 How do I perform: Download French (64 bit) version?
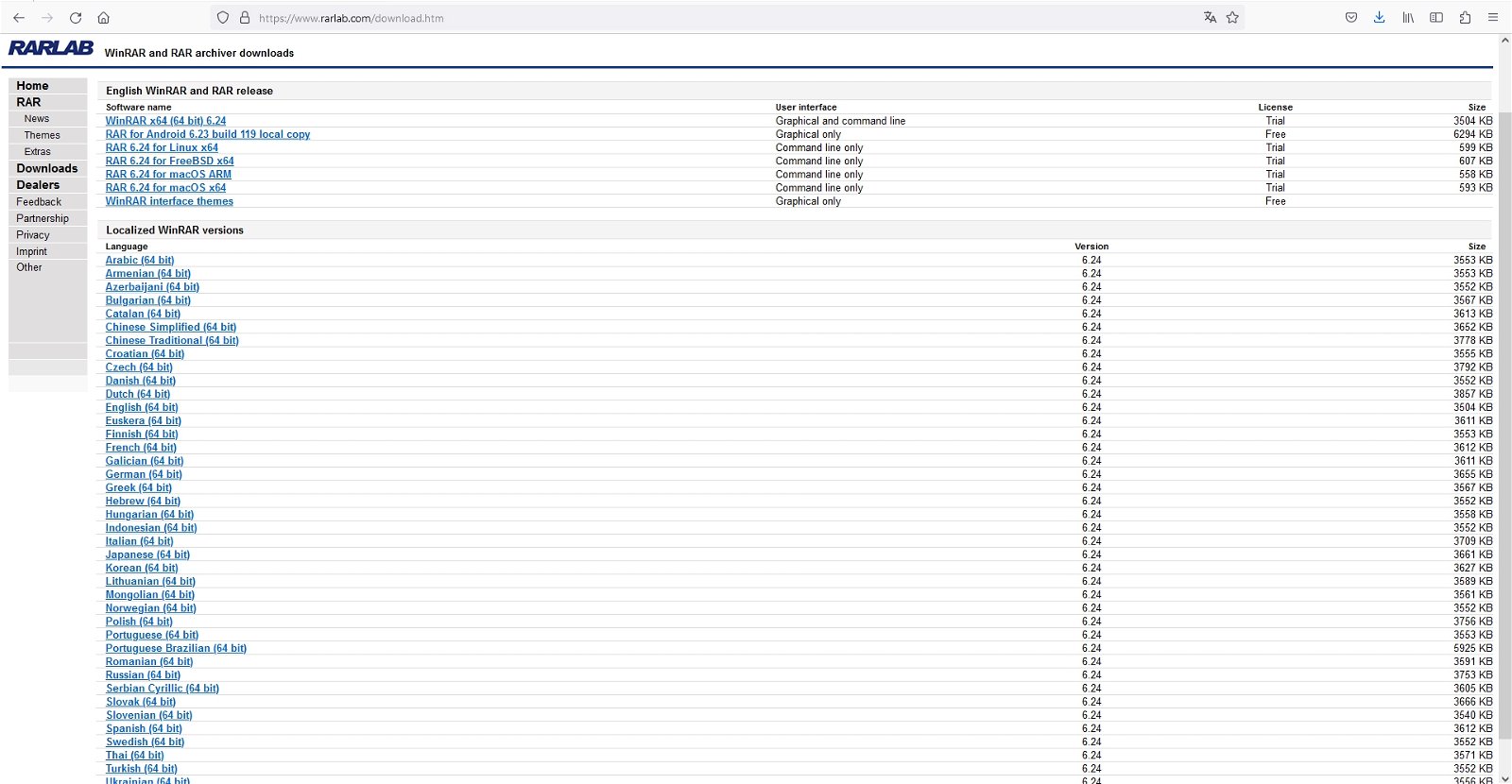click(x=141, y=448)
